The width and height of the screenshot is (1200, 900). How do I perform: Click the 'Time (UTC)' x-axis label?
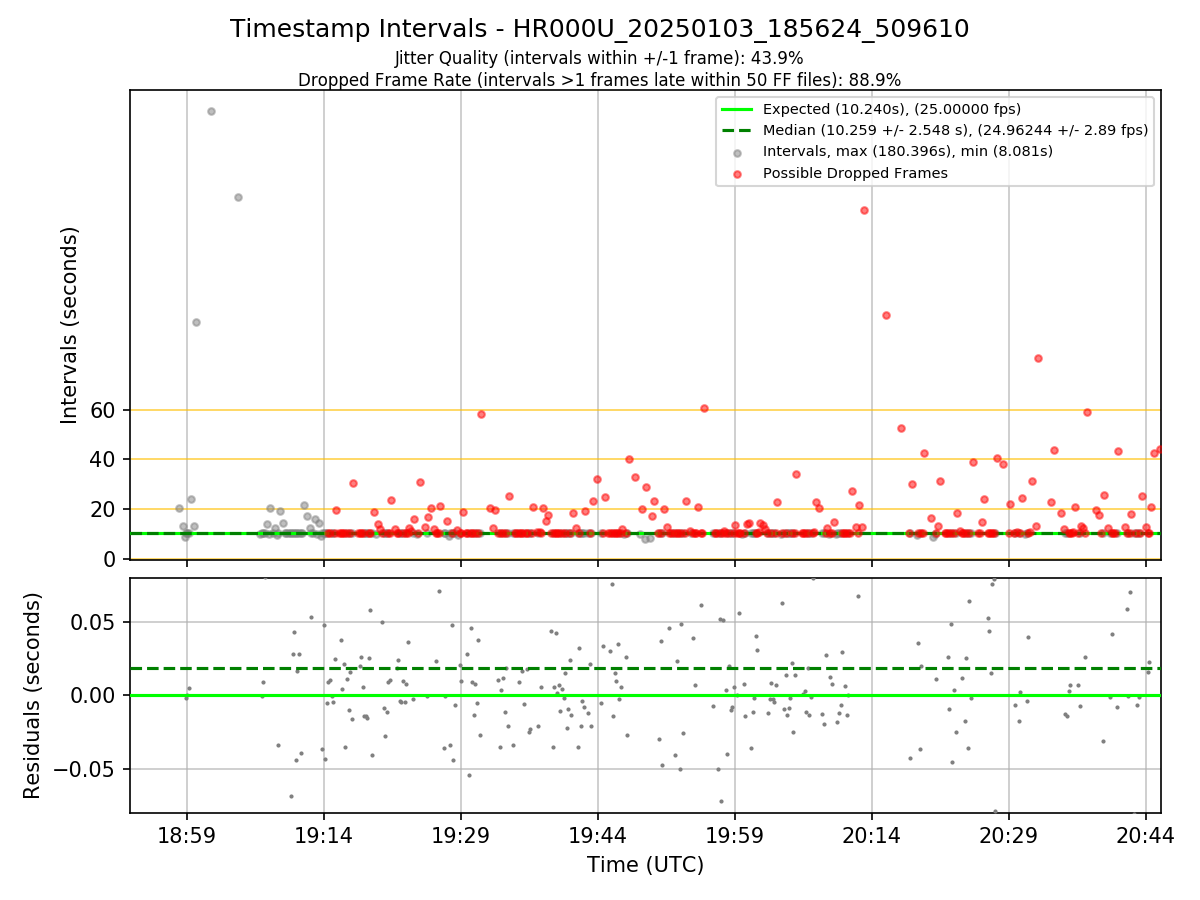pos(645,865)
